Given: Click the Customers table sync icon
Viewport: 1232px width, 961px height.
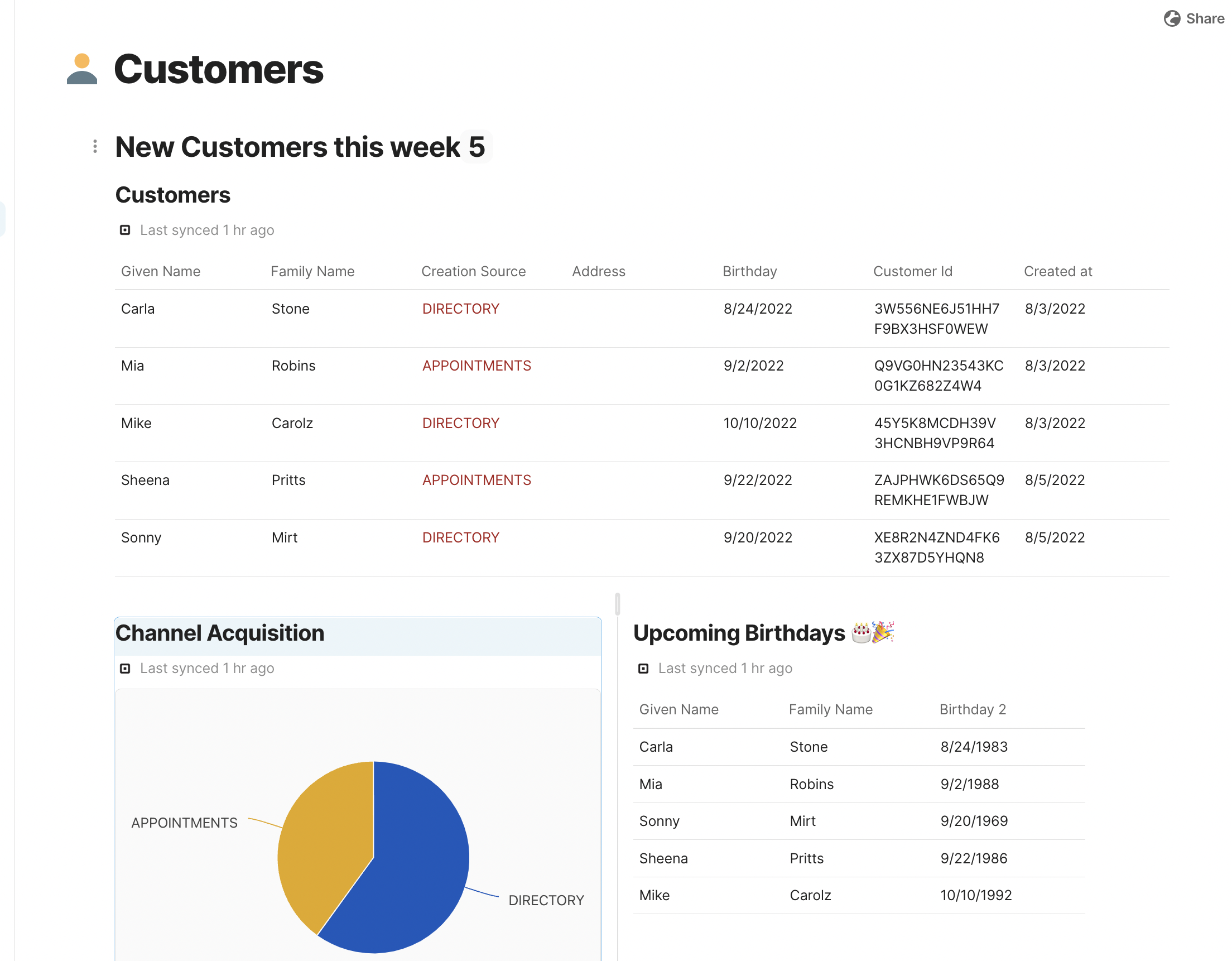Looking at the screenshot, I should tap(125, 230).
